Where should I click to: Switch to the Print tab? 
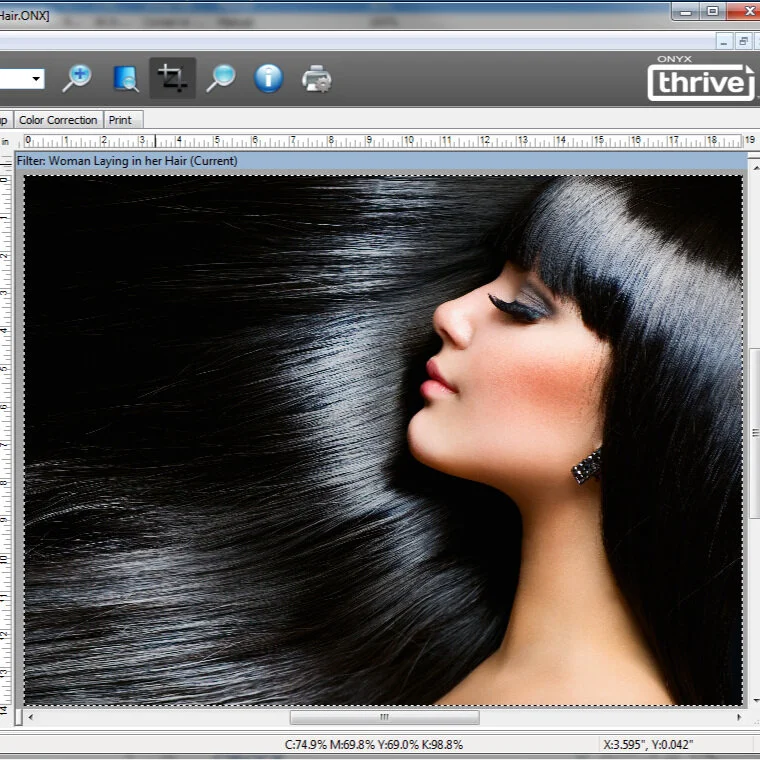(x=123, y=120)
